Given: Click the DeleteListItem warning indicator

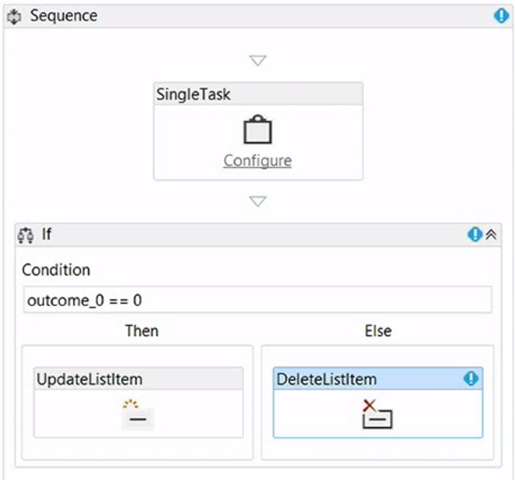Looking at the screenshot, I should click(x=471, y=379).
